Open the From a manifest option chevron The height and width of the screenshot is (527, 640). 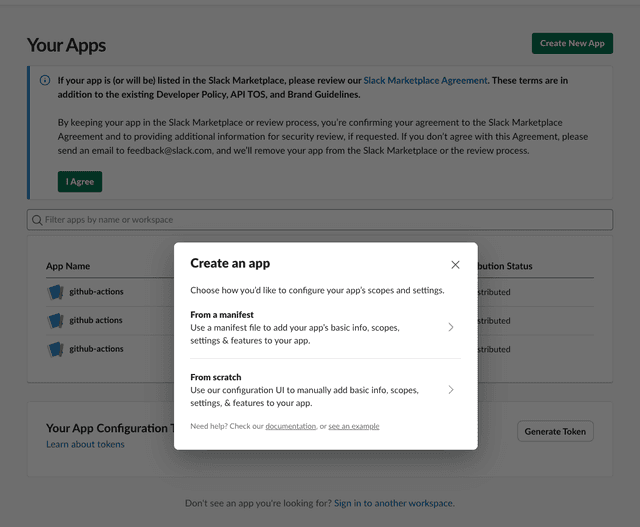pyautogui.click(x=451, y=327)
